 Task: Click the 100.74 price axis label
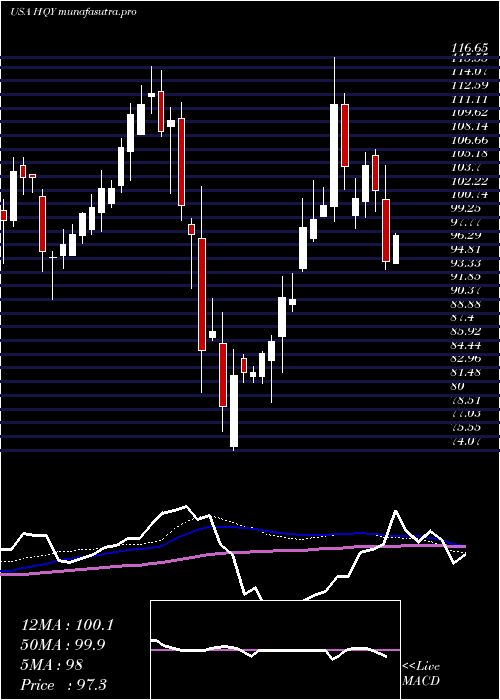click(469, 195)
